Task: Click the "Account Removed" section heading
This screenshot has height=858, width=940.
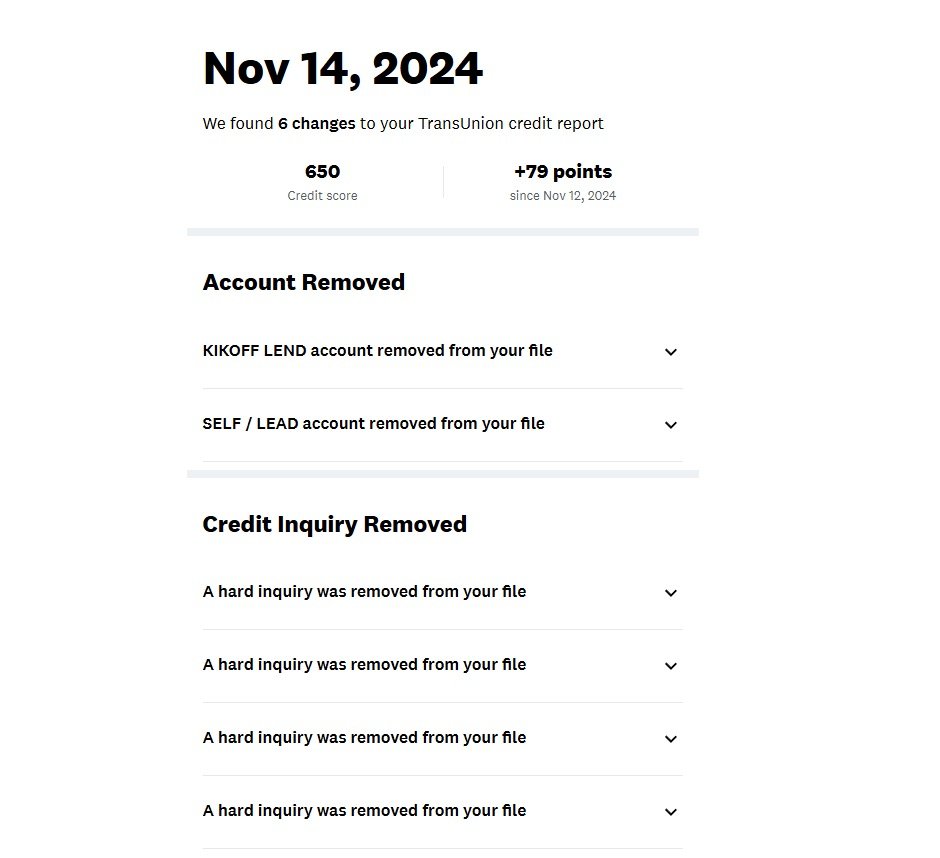Action: point(304,283)
